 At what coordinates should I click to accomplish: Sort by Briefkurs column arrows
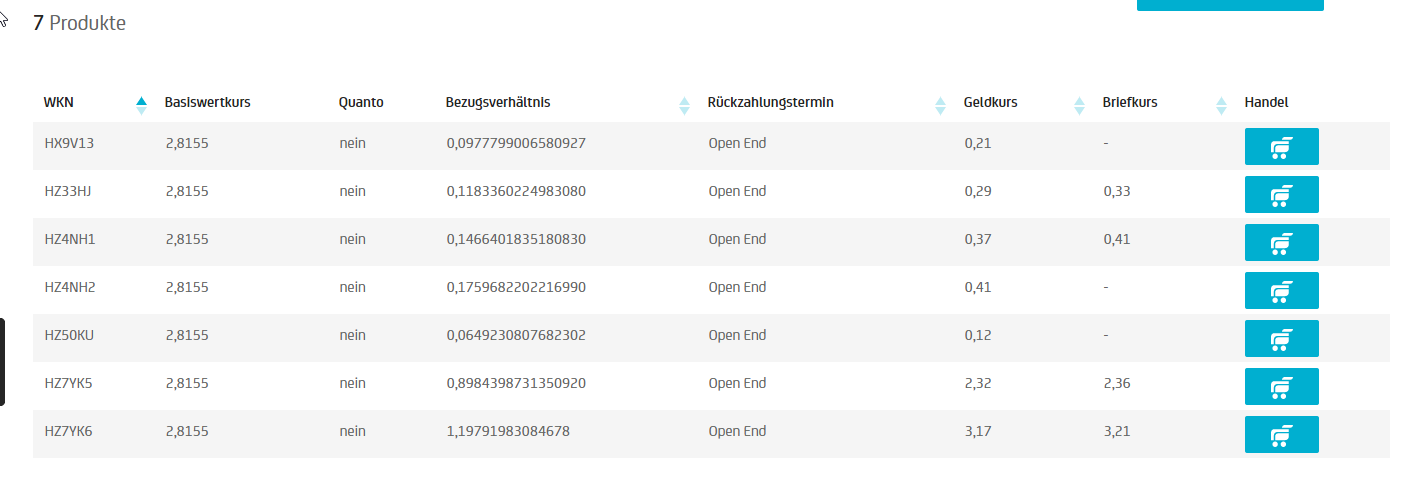click(1221, 104)
